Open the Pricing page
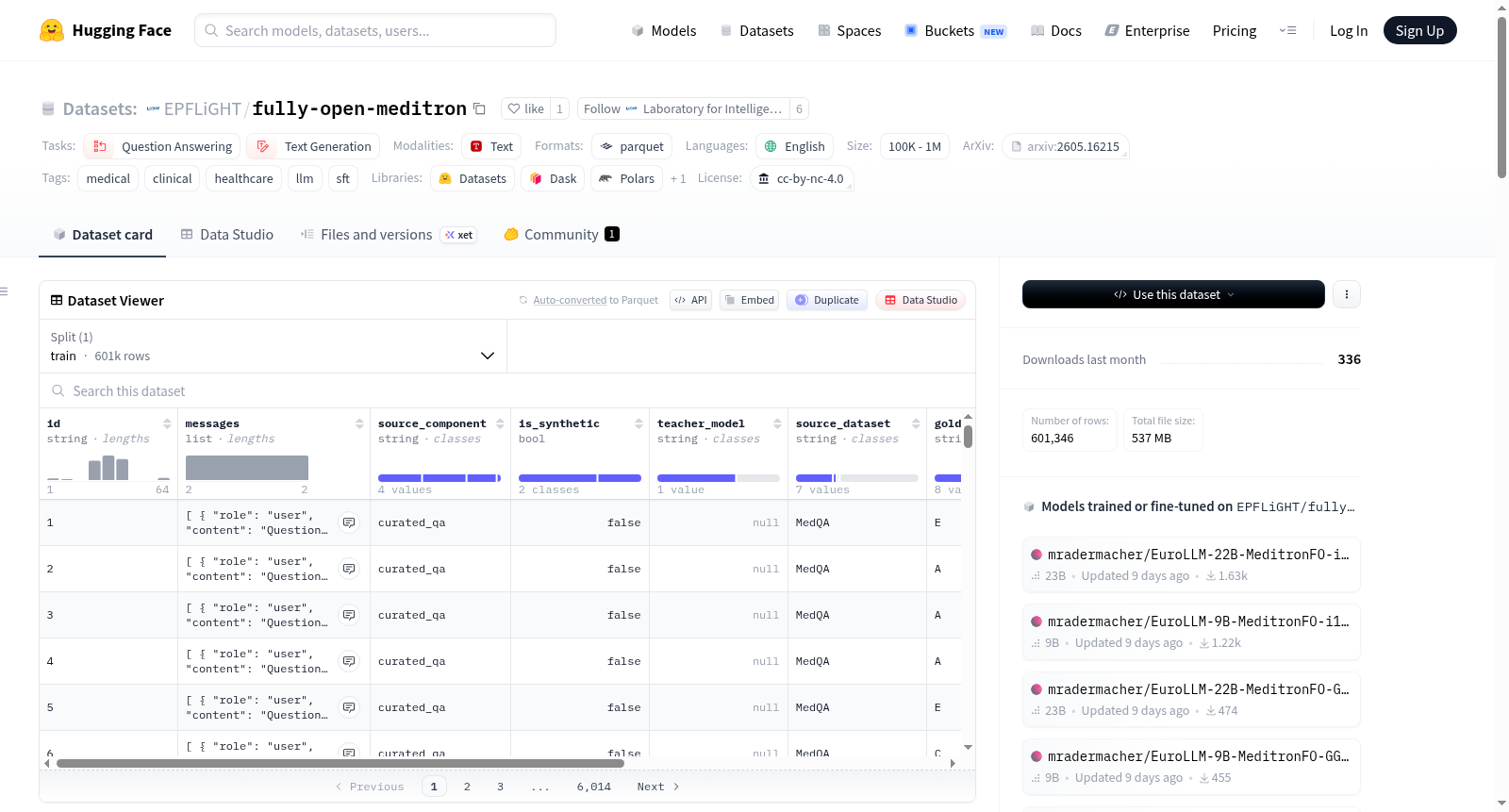Screen dimensions: 1509x812 click(x=1235, y=30)
